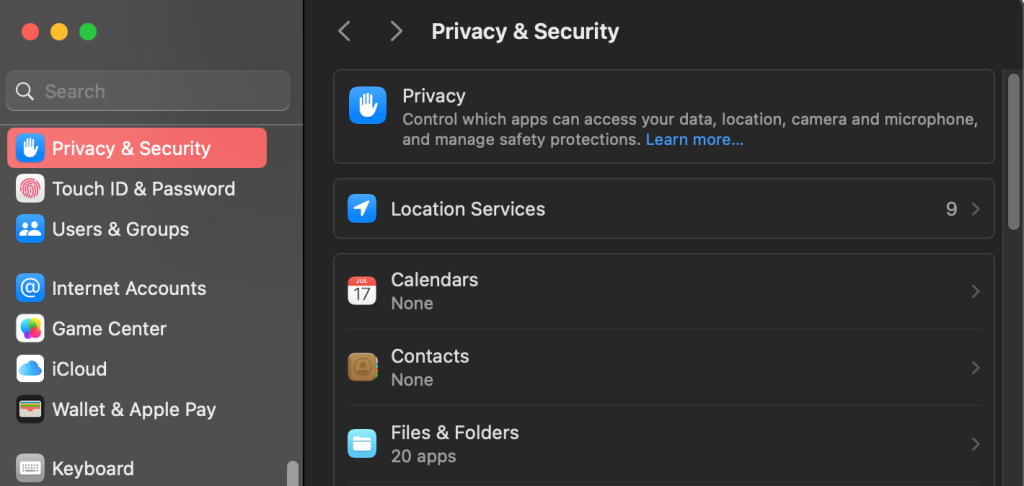Screen dimensions: 1024x486
Task: Click the Contacts book icon
Action: [362, 367]
